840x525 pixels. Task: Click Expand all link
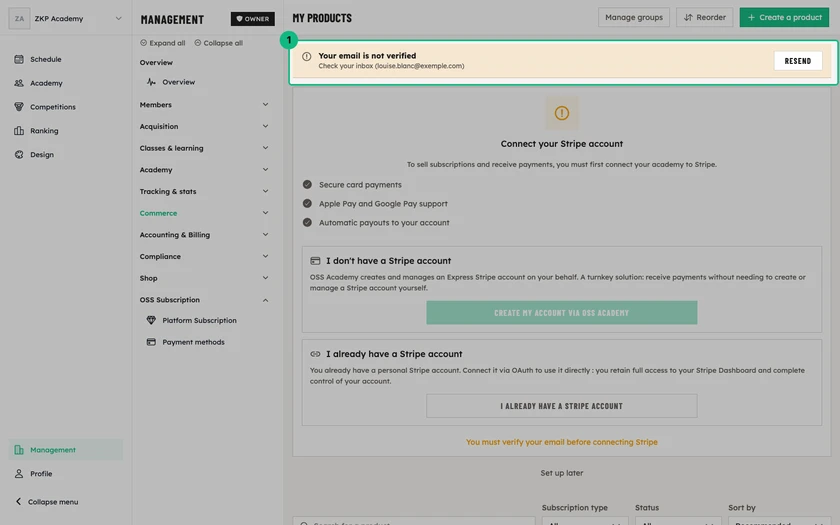(x=162, y=43)
